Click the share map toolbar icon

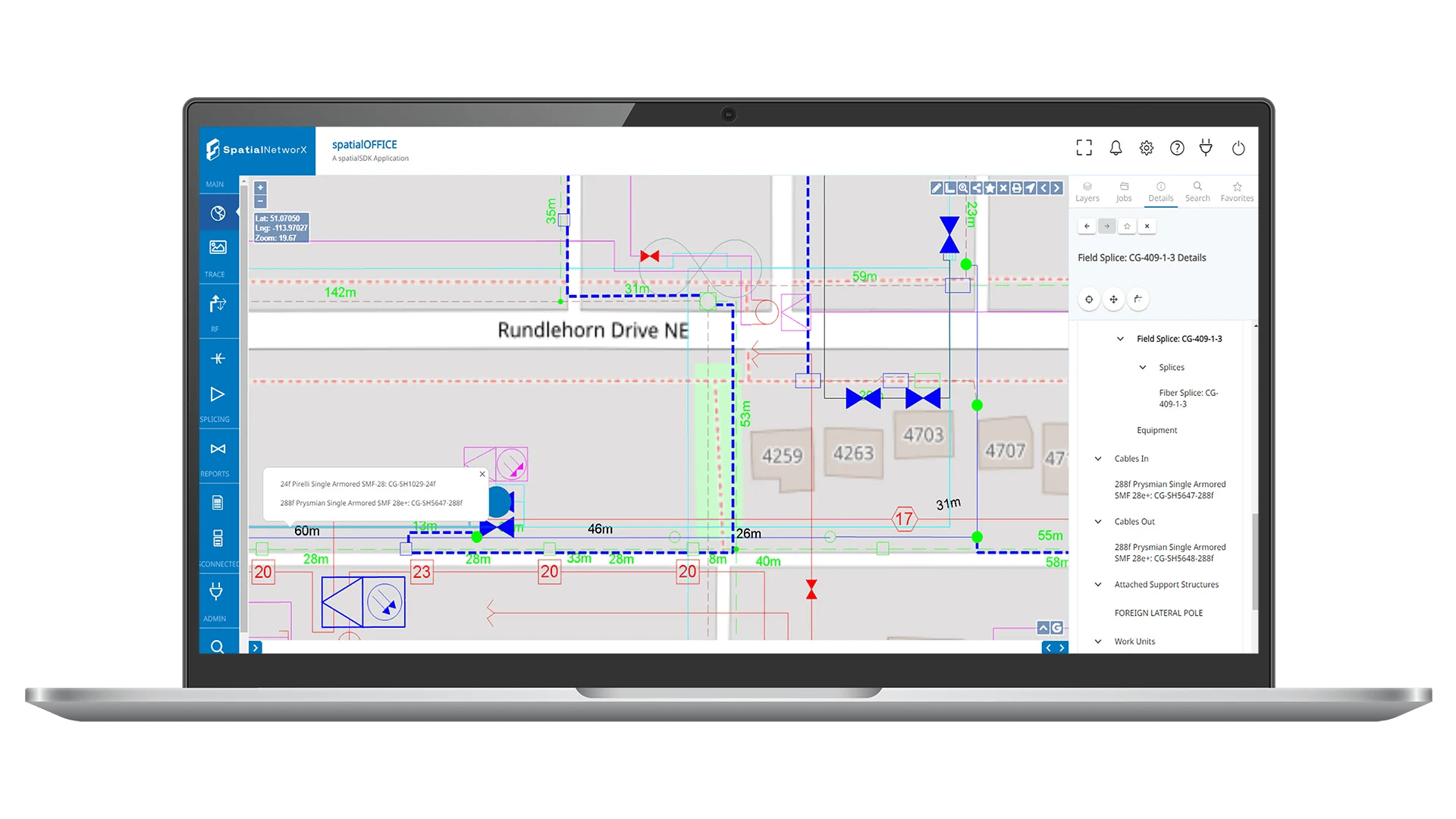[x=977, y=188]
